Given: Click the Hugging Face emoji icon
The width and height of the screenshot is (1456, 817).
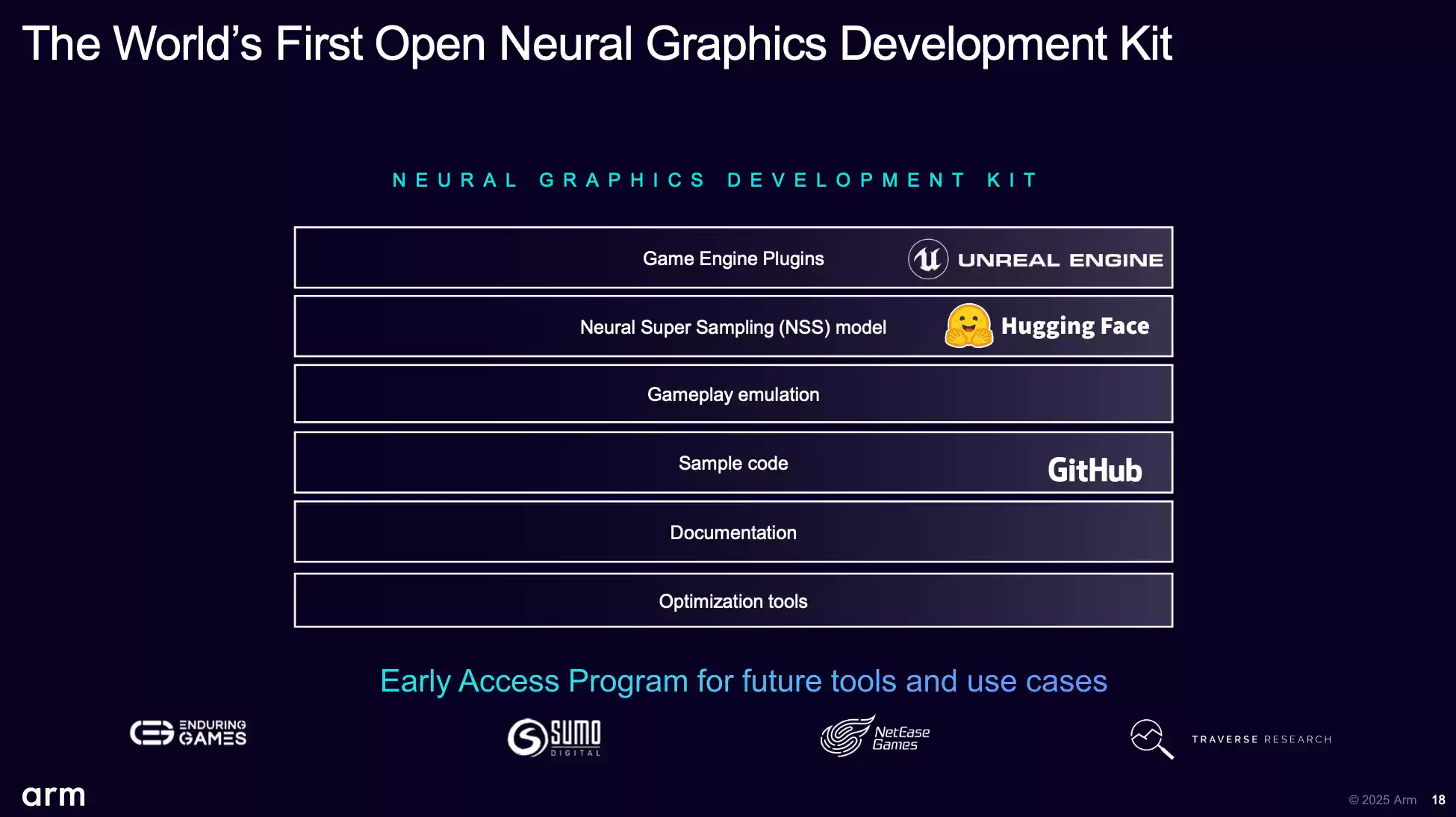Looking at the screenshot, I should (968, 326).
